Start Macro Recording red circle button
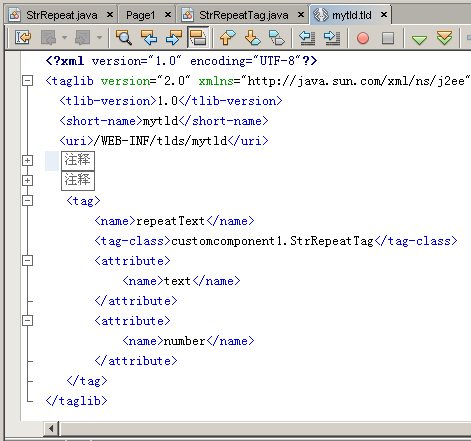Screen dimensions: 471x441 point(363,38)
